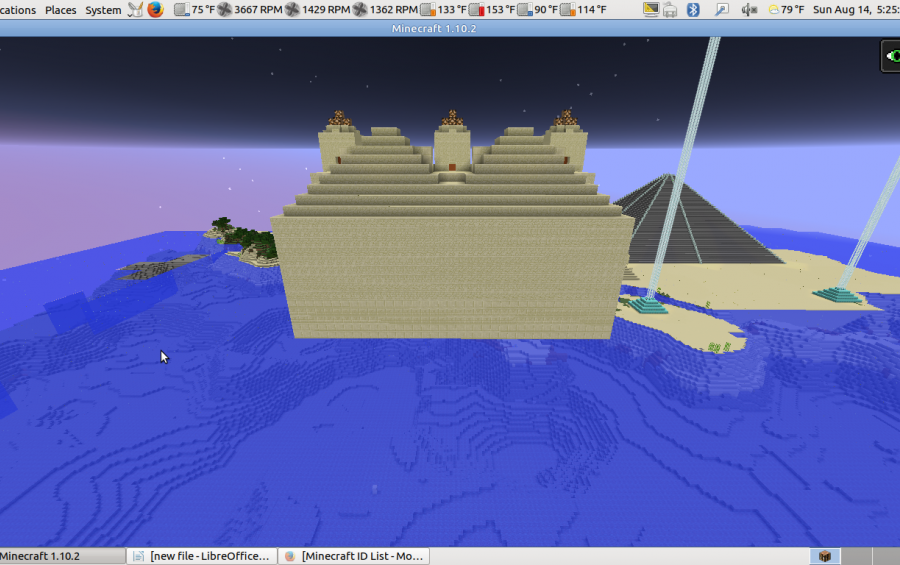Screen dimensions: 900x565
Task: Click the Minecraft block icon in bottom panel
Action: pyautogui.click(x=825, y=556)
